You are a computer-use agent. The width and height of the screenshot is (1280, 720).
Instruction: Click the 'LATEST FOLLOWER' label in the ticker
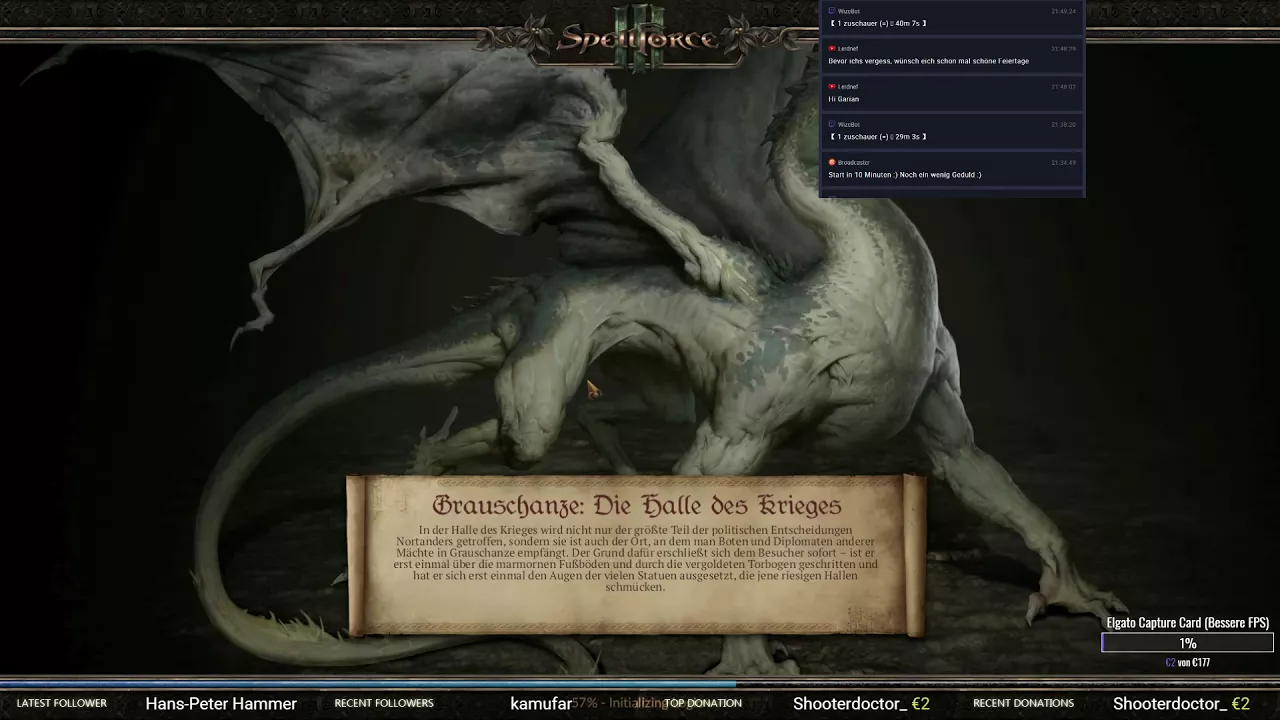pos(62,703)
